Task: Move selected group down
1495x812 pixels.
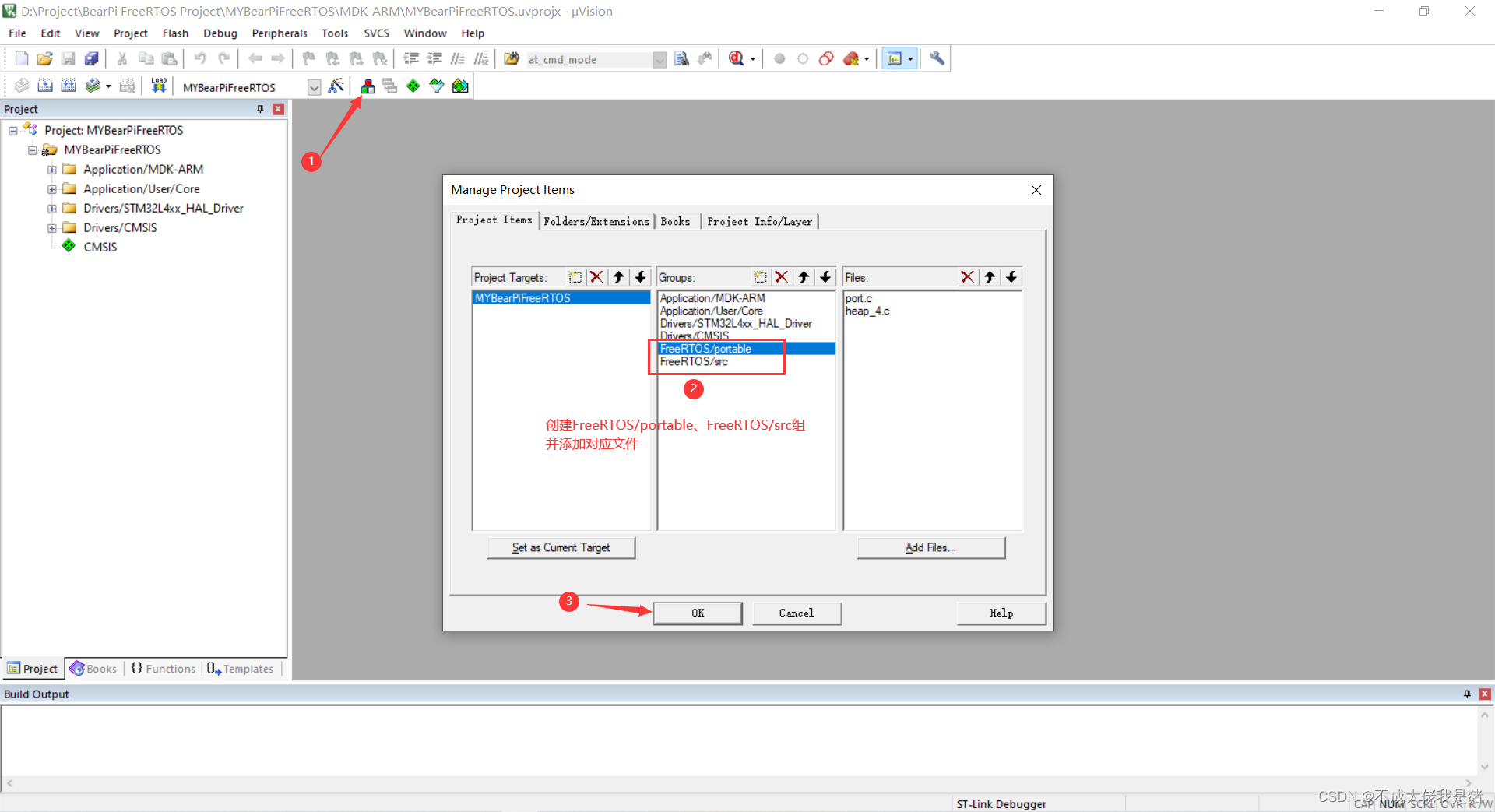Action: tap(825, 277)
